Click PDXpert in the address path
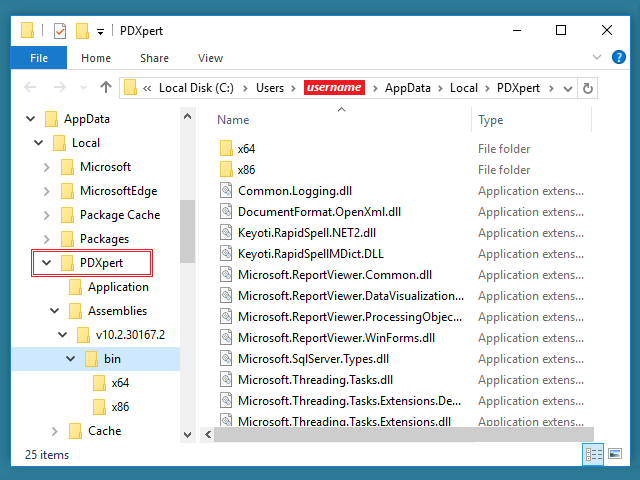Viewport: 640px width, 480px height. click(518, 88)
